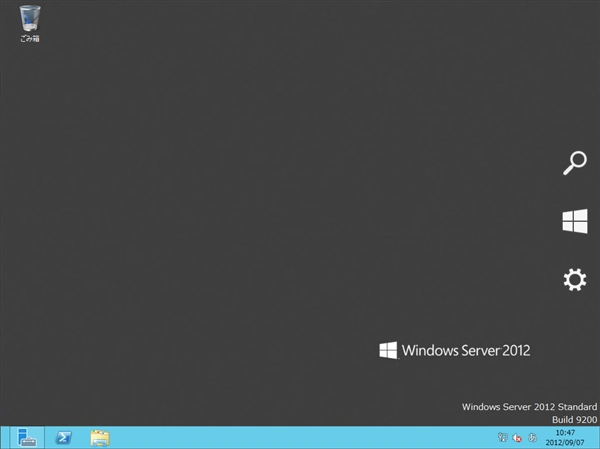Open the network status tray icon
Image resolution: width=600 pixels, height=449 pixels.
(502, 437)
